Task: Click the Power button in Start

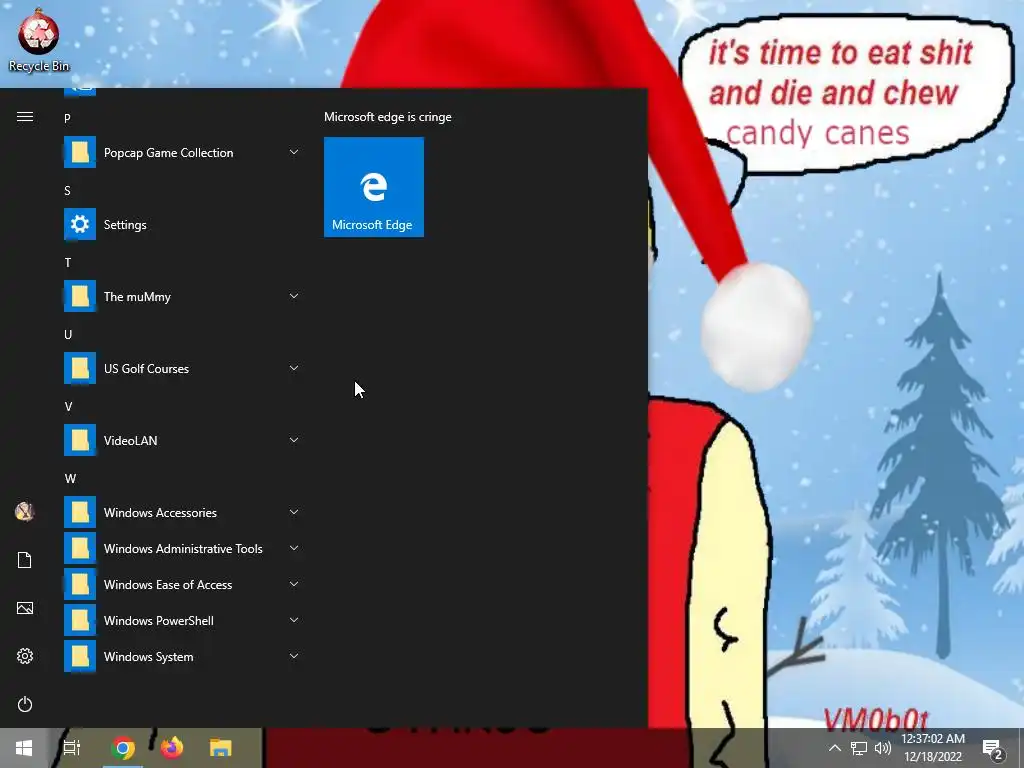Action: [x=25, y=704]
